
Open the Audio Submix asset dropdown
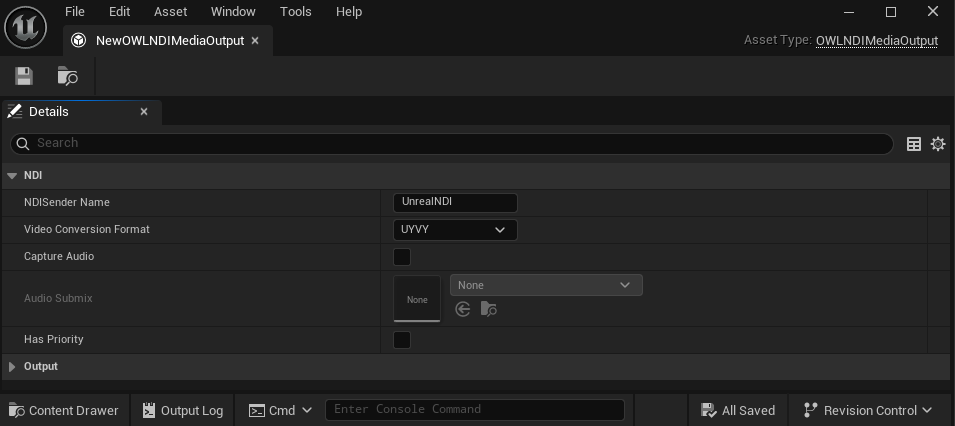(x=546, y=285)
